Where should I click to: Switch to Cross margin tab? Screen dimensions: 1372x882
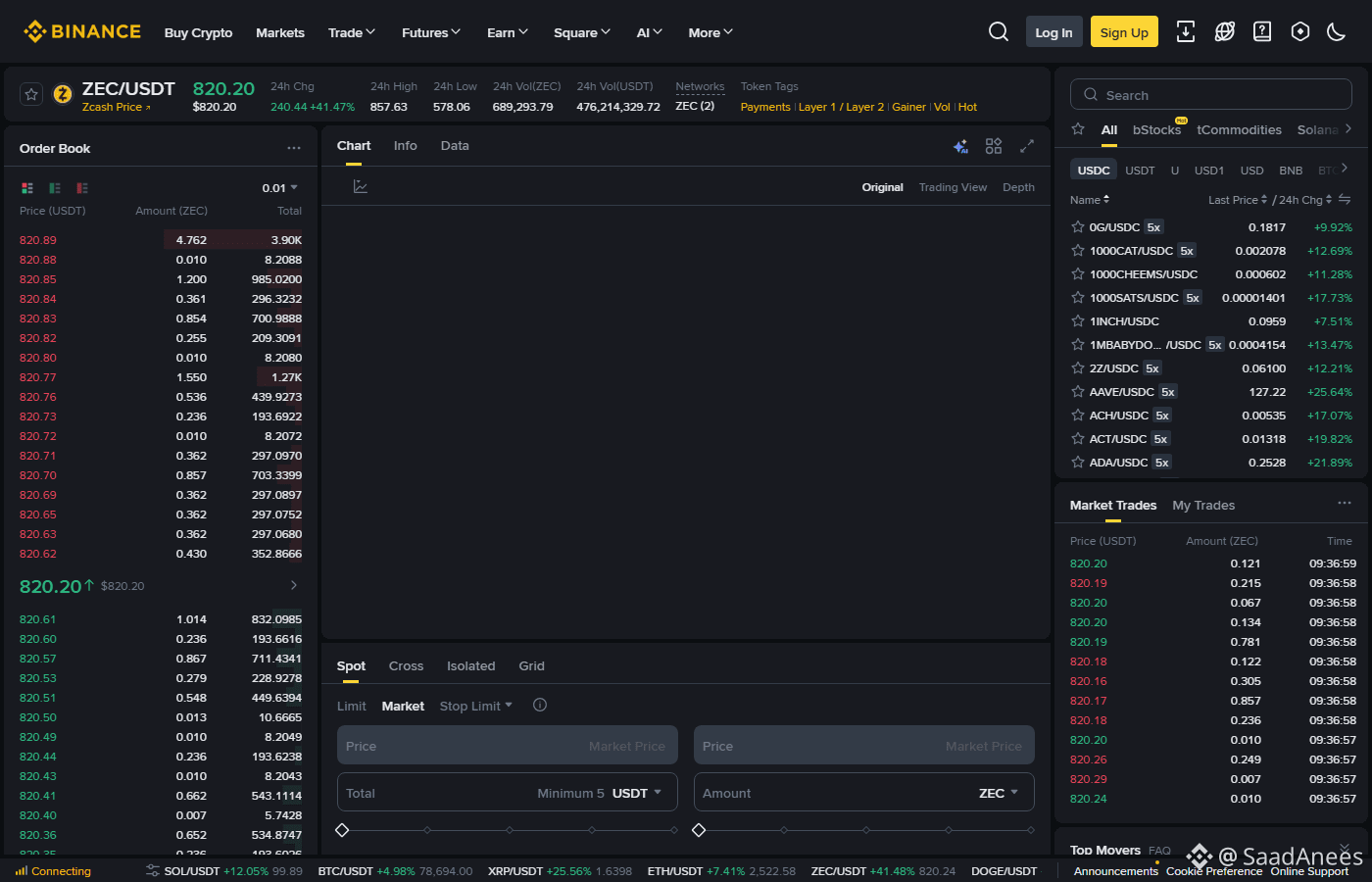tap(406, 665)
